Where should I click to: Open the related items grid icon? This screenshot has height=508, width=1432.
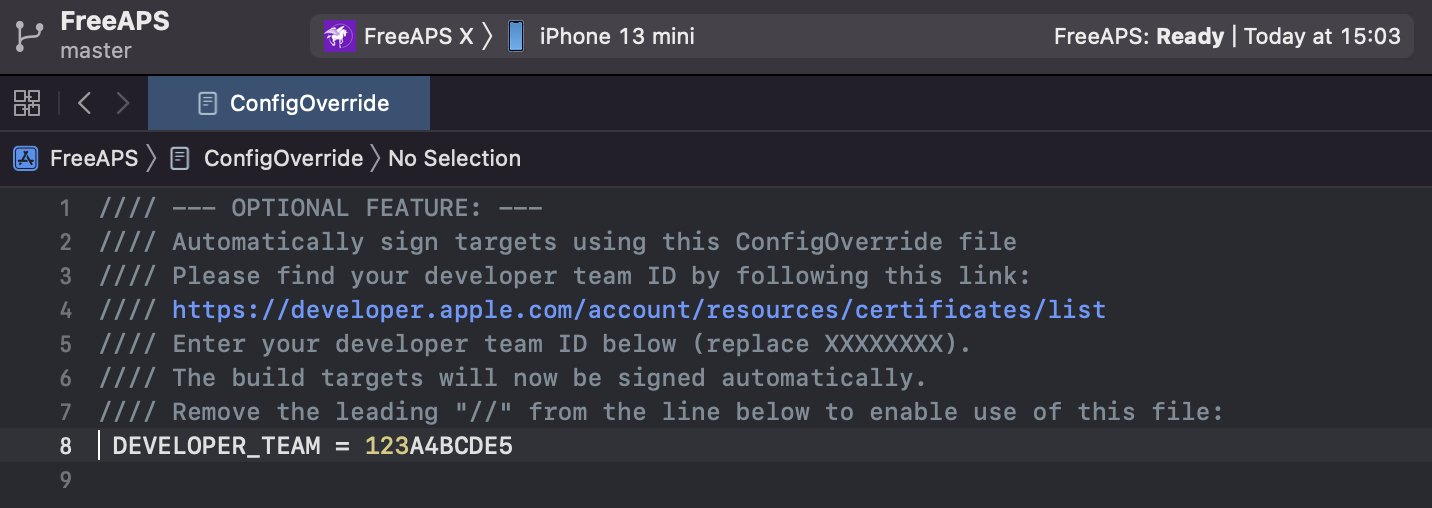pos(27,102)
